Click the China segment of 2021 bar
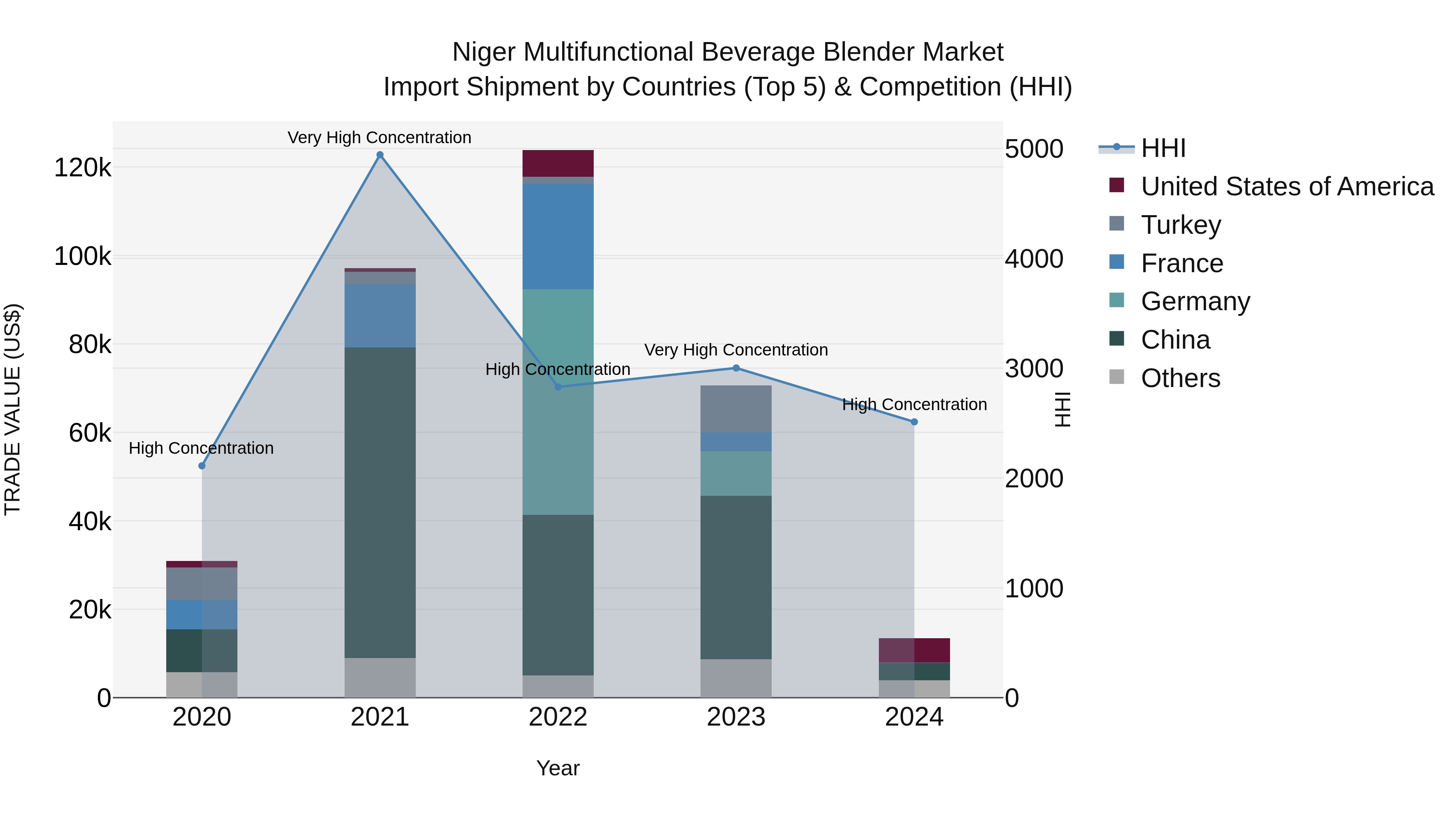 [380, 502]
